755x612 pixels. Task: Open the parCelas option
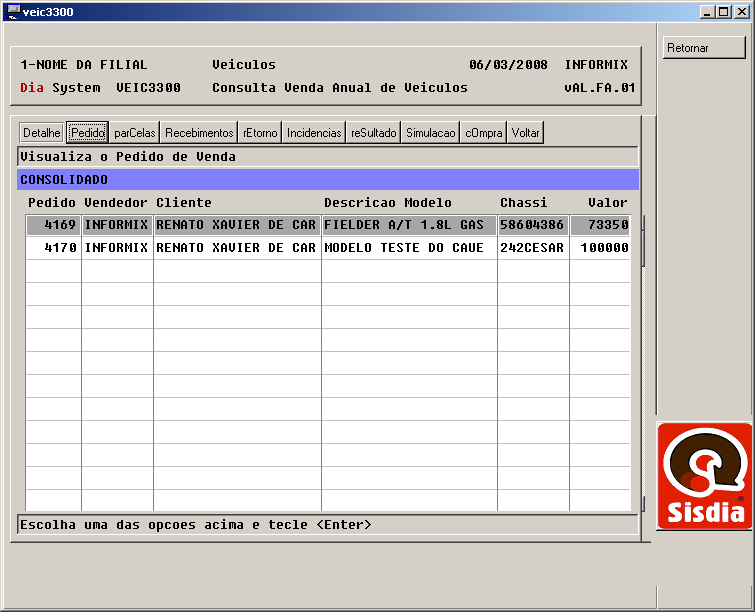pyautogui.click(x=134, y=133)
